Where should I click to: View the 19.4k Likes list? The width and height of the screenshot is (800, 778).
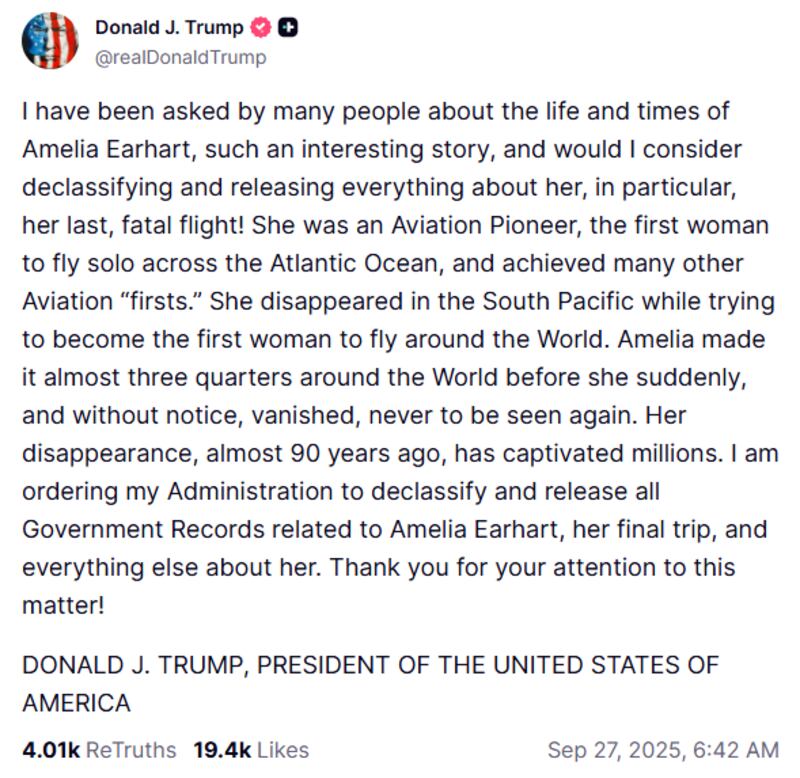point(251,749)
